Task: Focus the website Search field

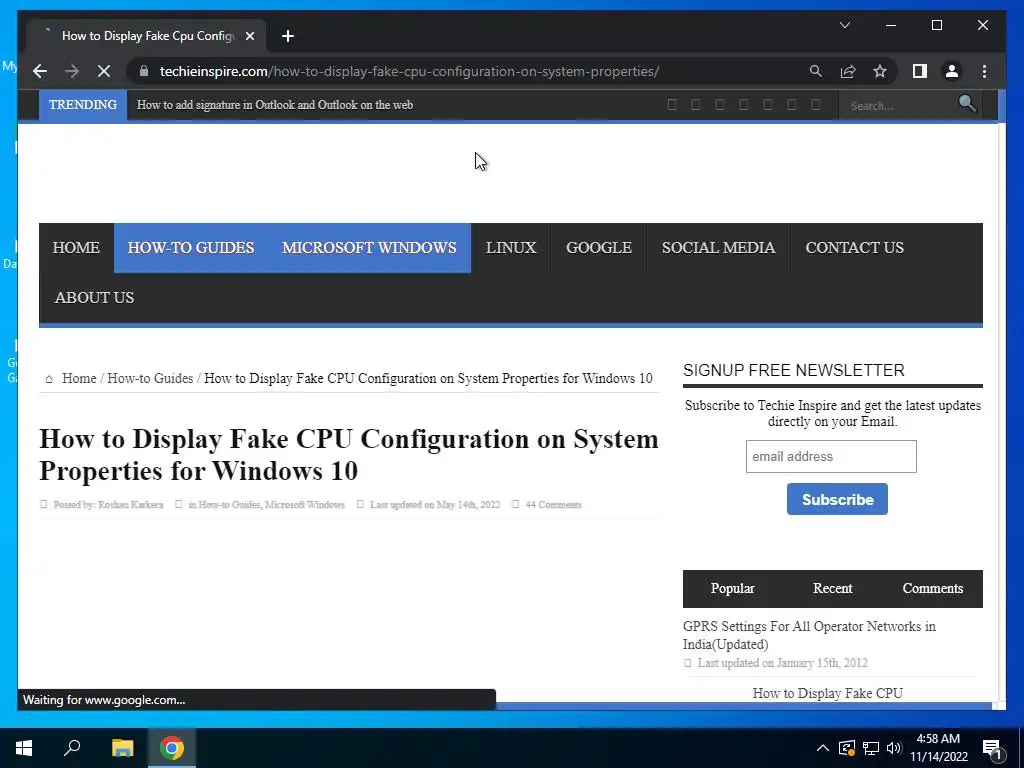Action: pos(900,106)
